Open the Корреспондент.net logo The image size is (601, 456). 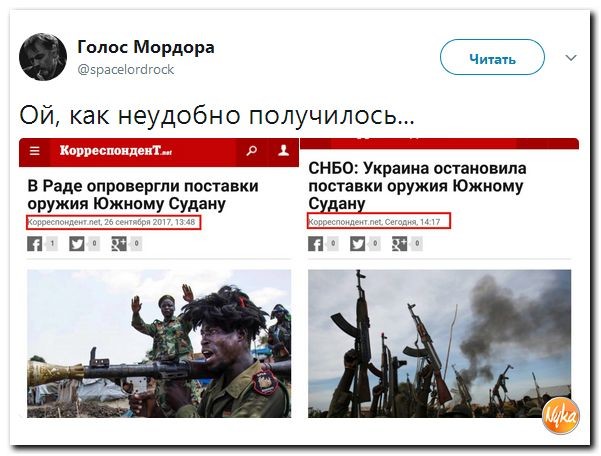[115, 151]
